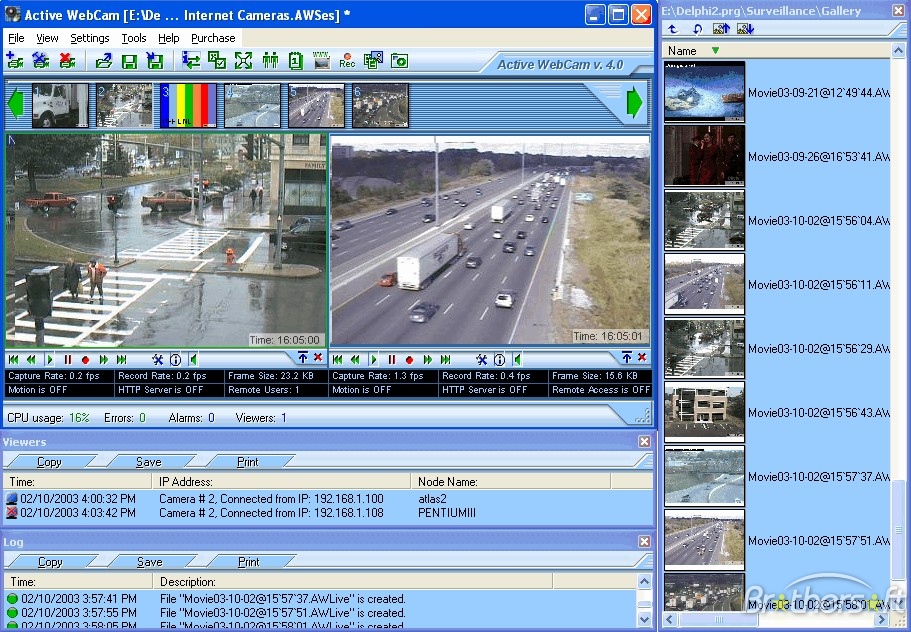Start recording camera 1 with red record button
The height and width of the screenshot is (632, 911).
(86, 358)
